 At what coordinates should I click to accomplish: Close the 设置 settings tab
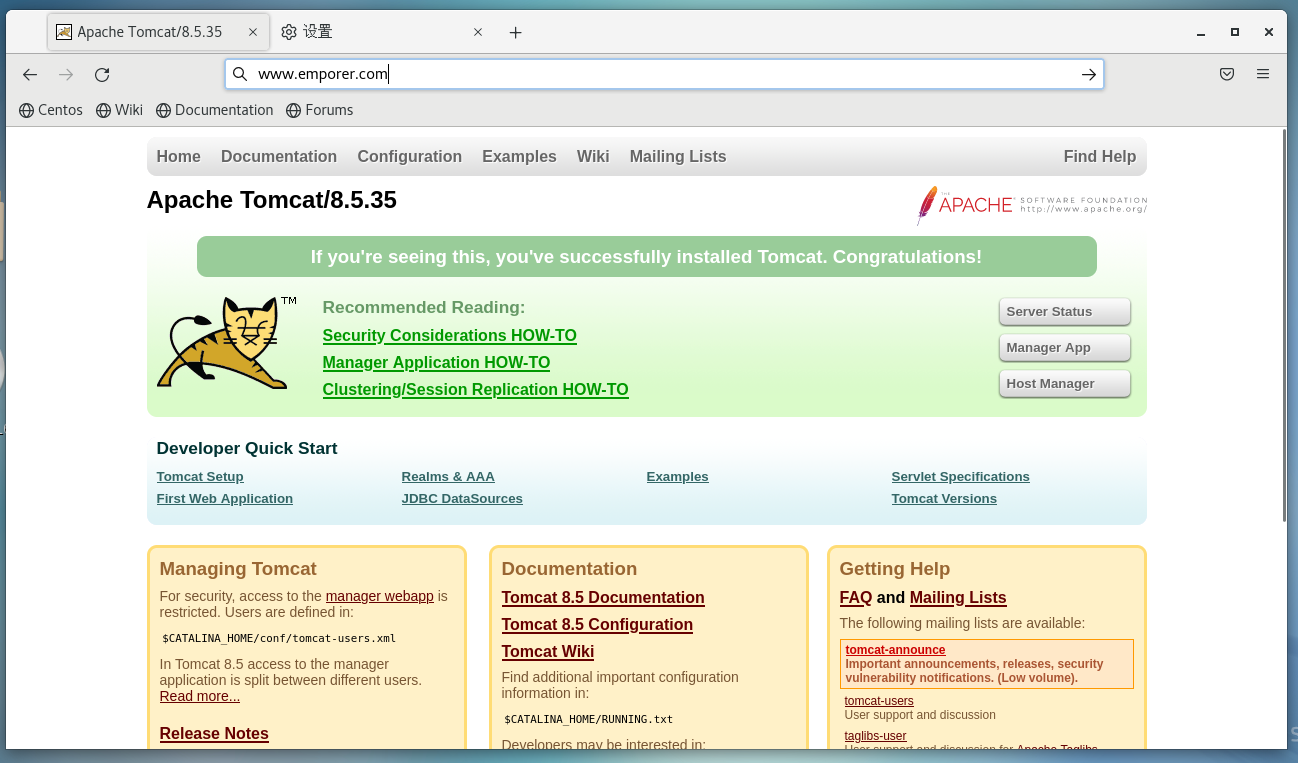pos(478,32)
